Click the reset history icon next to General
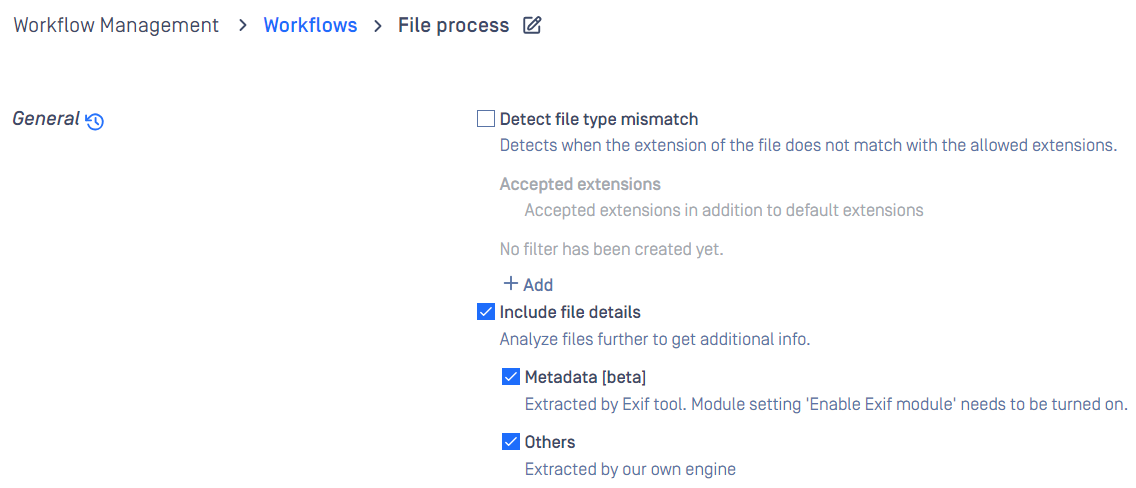 [x=95, y=122]
